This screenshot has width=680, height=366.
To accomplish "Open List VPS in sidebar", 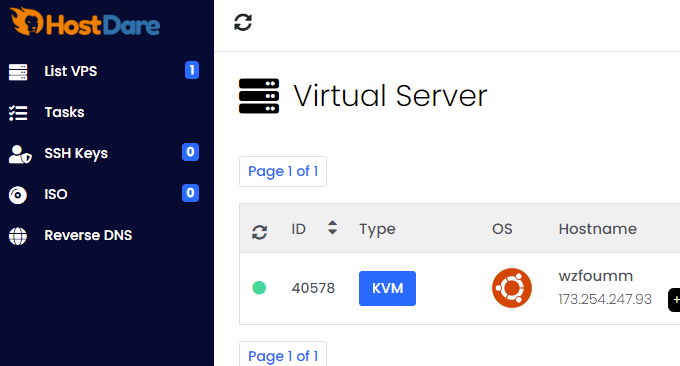I will click(71, 71).
